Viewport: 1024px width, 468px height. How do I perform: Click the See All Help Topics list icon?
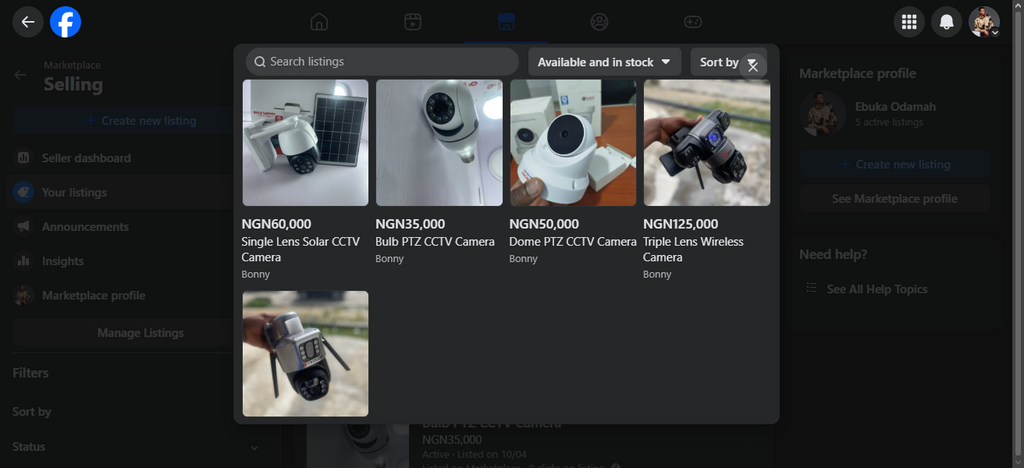tap(812, 288)
